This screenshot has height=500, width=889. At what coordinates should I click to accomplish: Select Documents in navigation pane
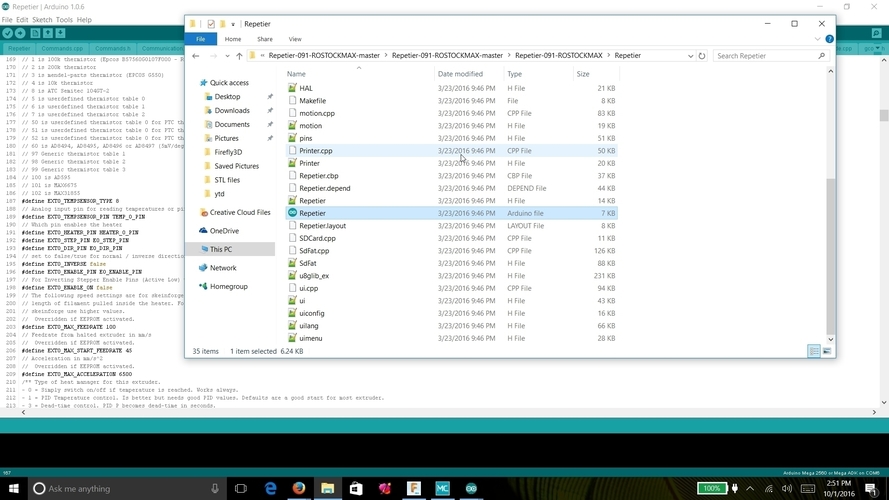point(232,124)
